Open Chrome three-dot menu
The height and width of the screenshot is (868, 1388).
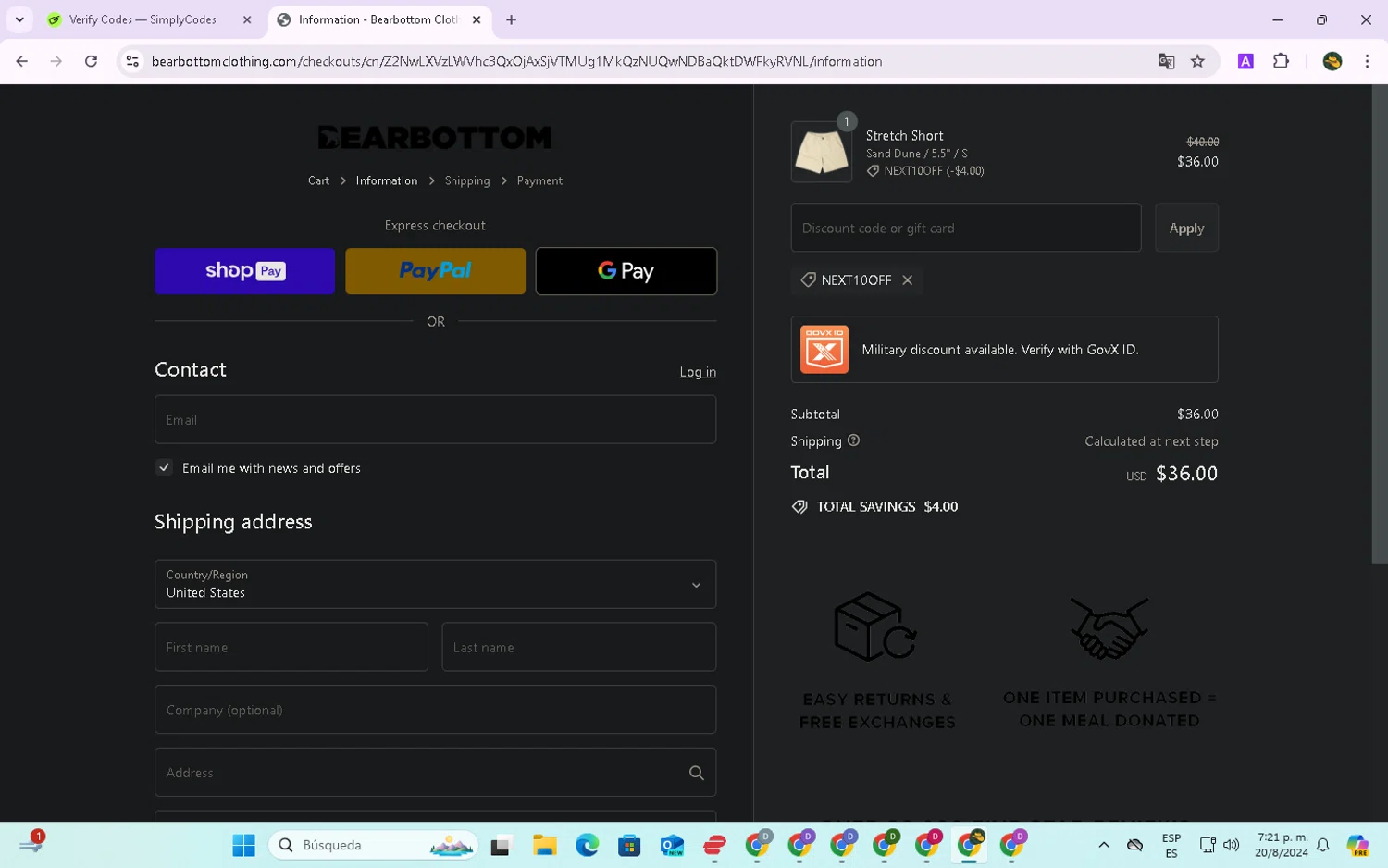coord(1367,61)
